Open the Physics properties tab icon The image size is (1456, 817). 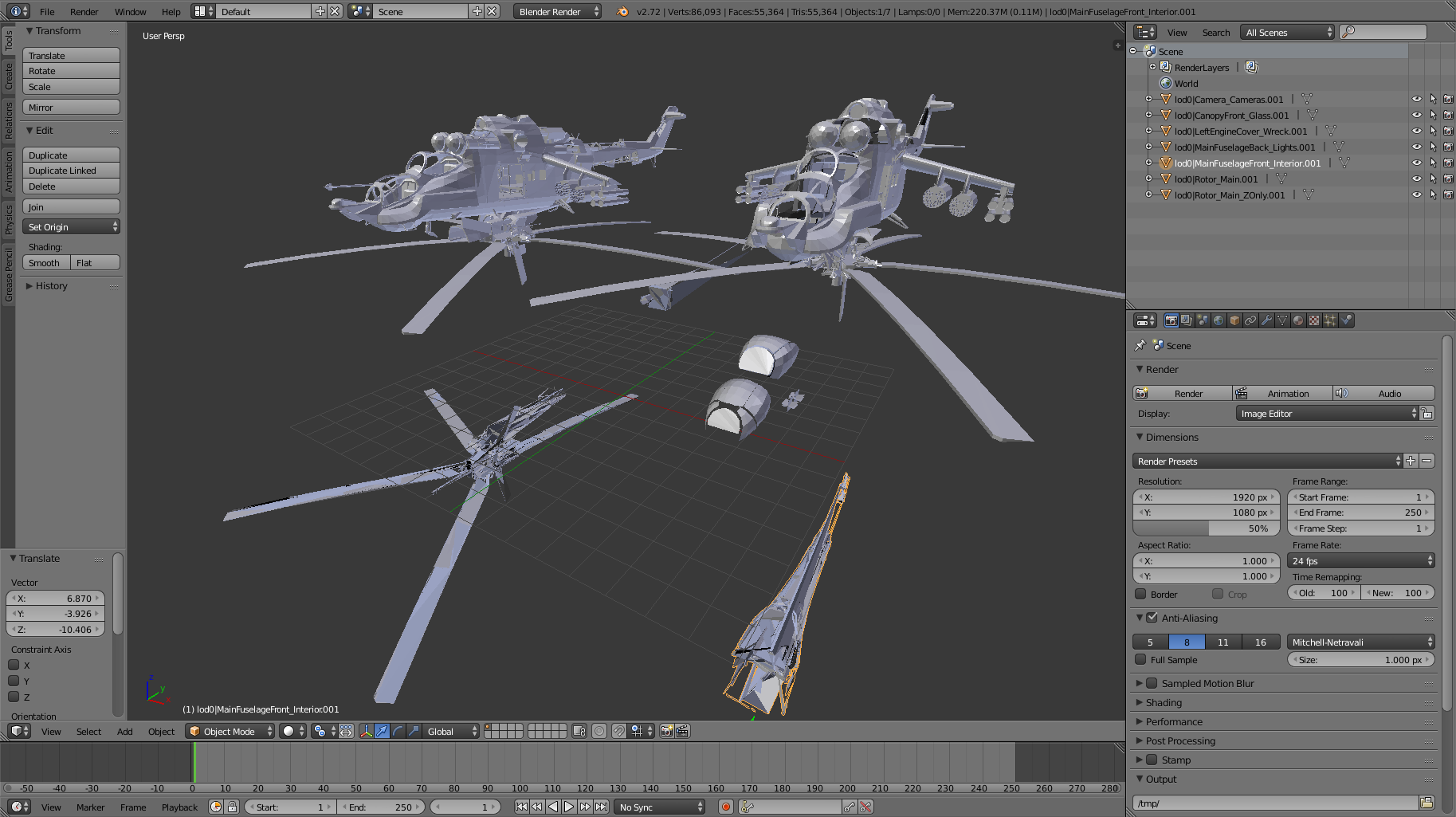pyautogui.click(x=1346, y=320)
